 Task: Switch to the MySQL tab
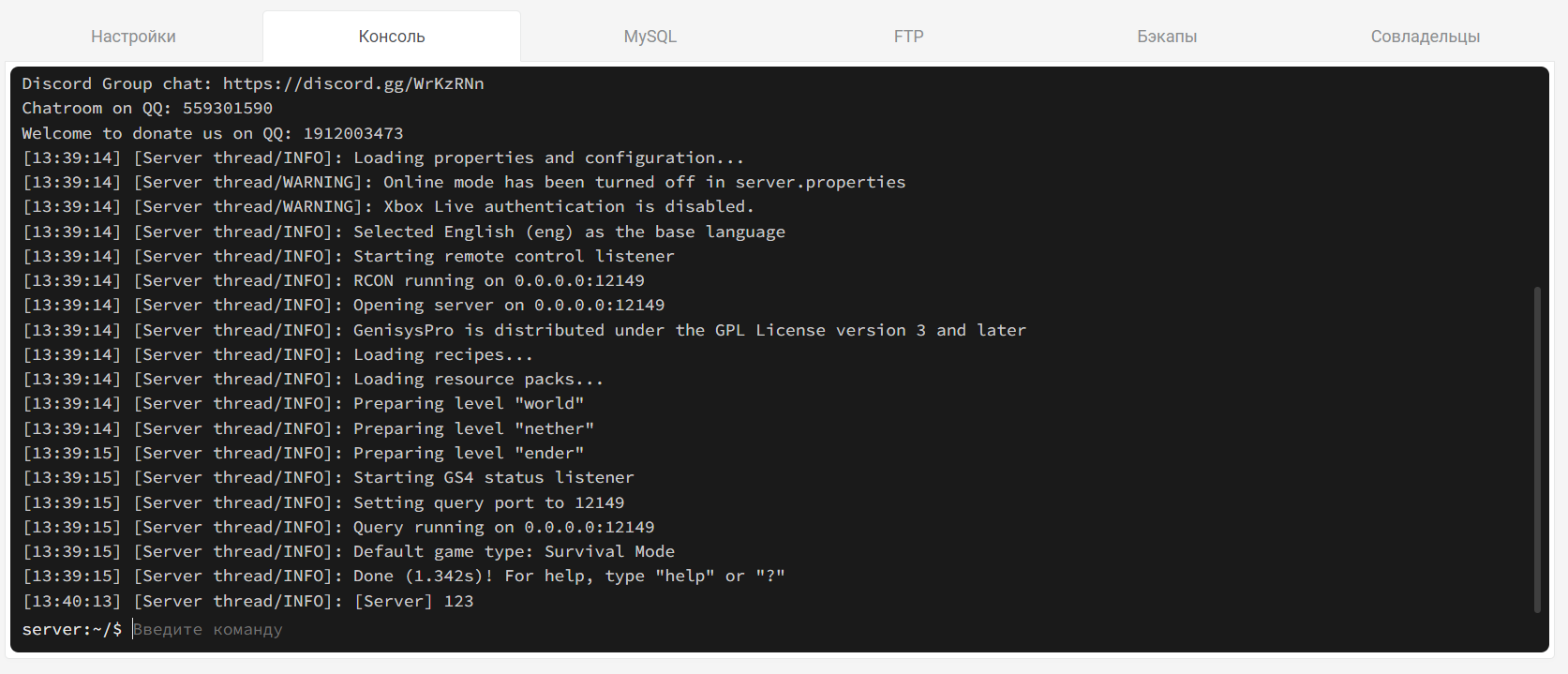click(650, 37)
